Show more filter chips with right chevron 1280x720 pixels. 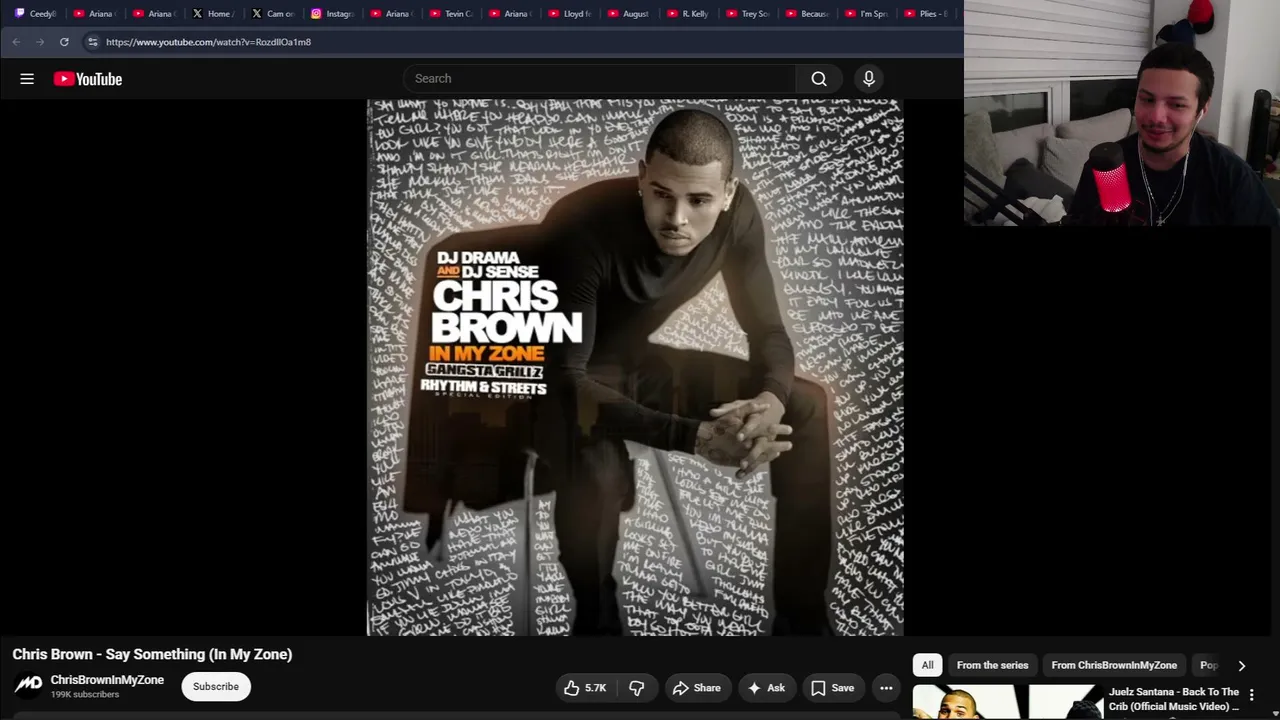point(1242,665)
